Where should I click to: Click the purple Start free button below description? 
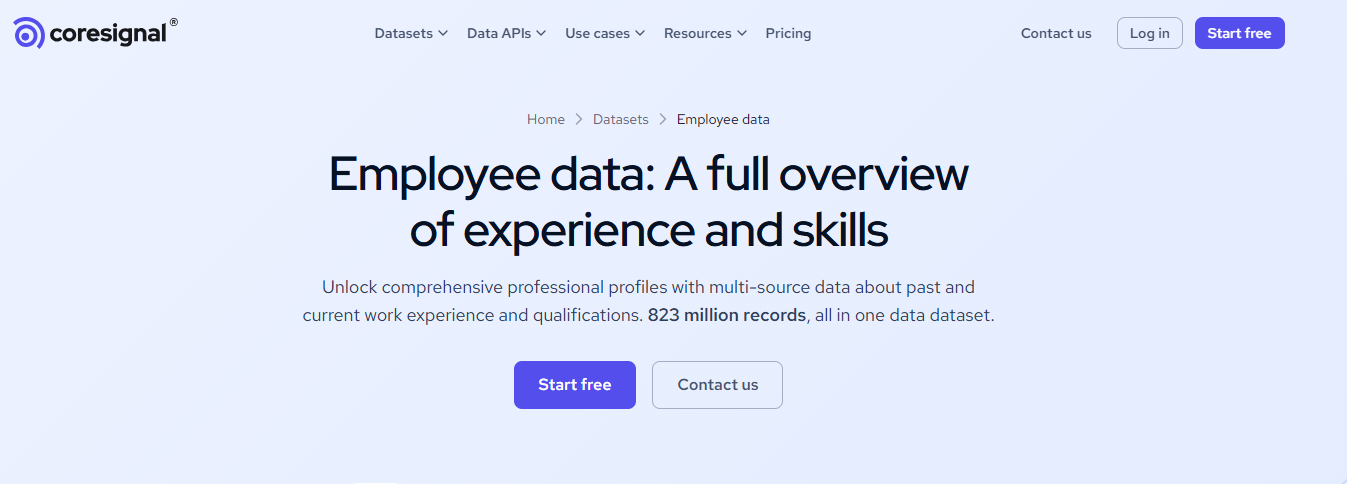[x=574, y=385]
